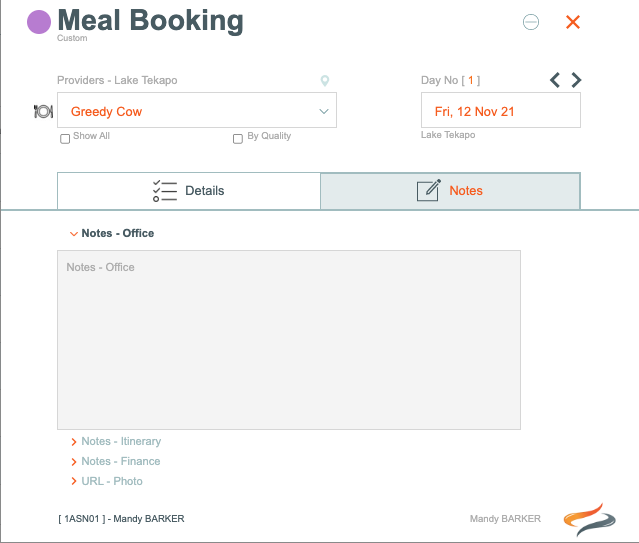The height and width of the screenshot is (543, 639).
Task: Click the orange swoosh logo icon
Action: [x=589, y=519]
